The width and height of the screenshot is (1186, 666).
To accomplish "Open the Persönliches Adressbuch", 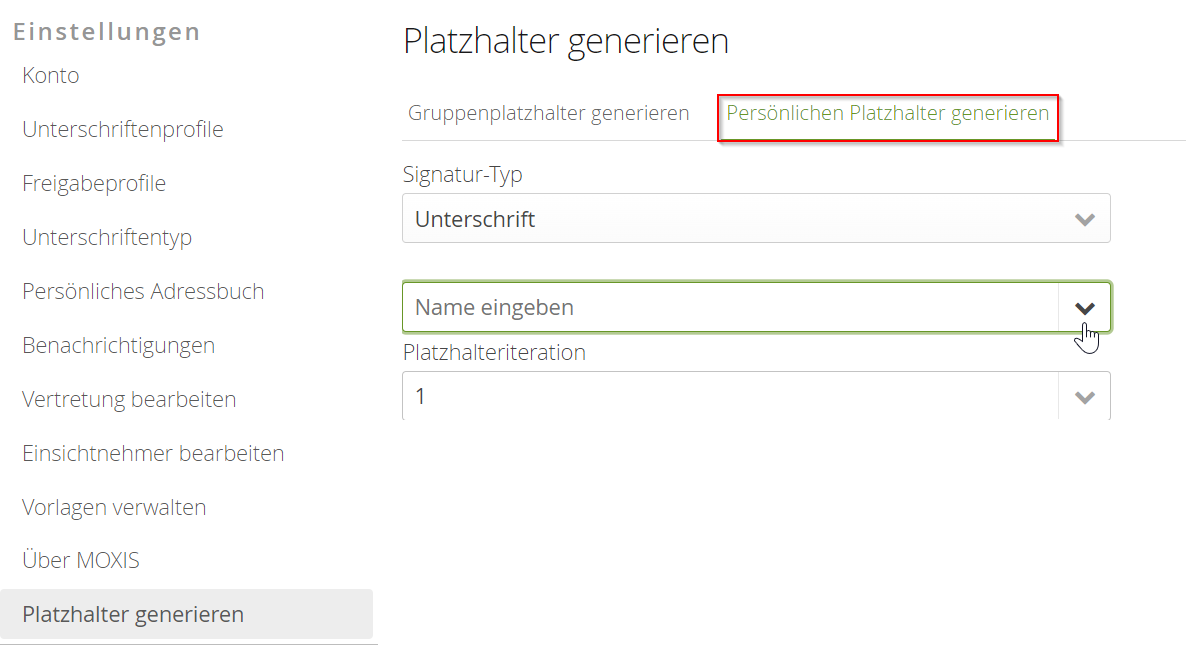I will click(143, 291).
